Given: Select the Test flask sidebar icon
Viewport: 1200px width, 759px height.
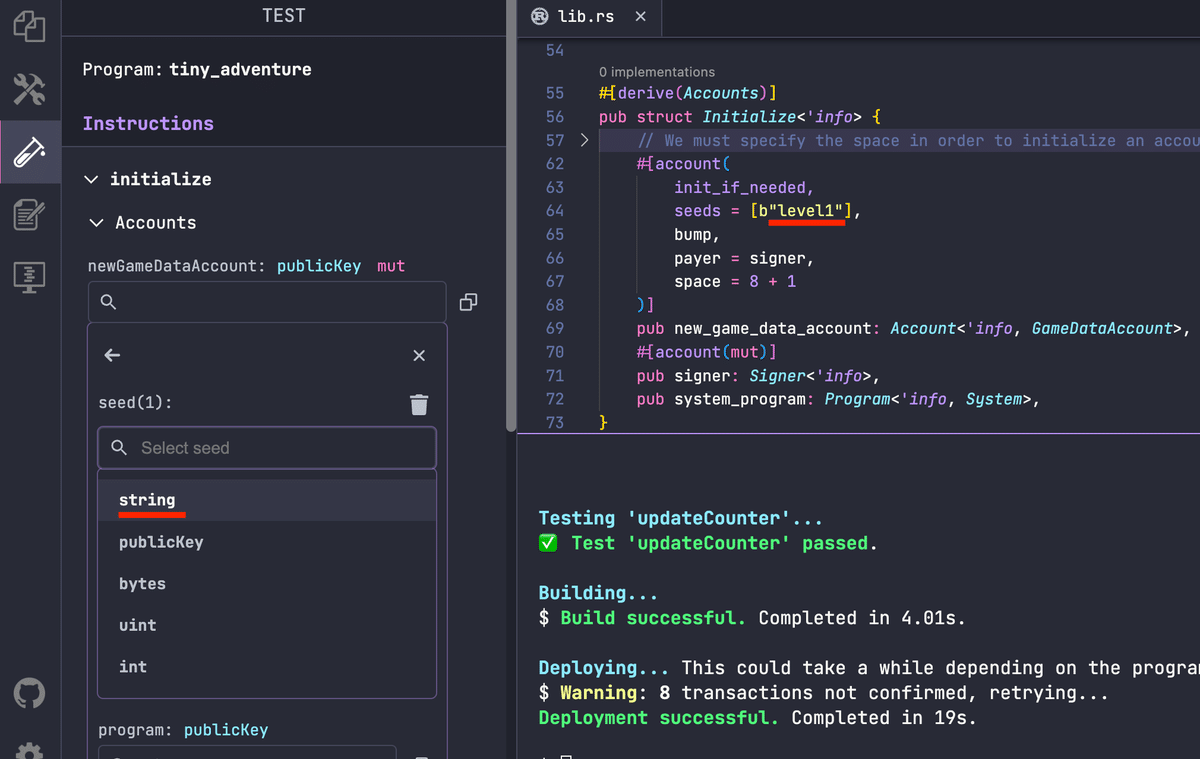Looking at the screenshot, I should click(29, 152).
